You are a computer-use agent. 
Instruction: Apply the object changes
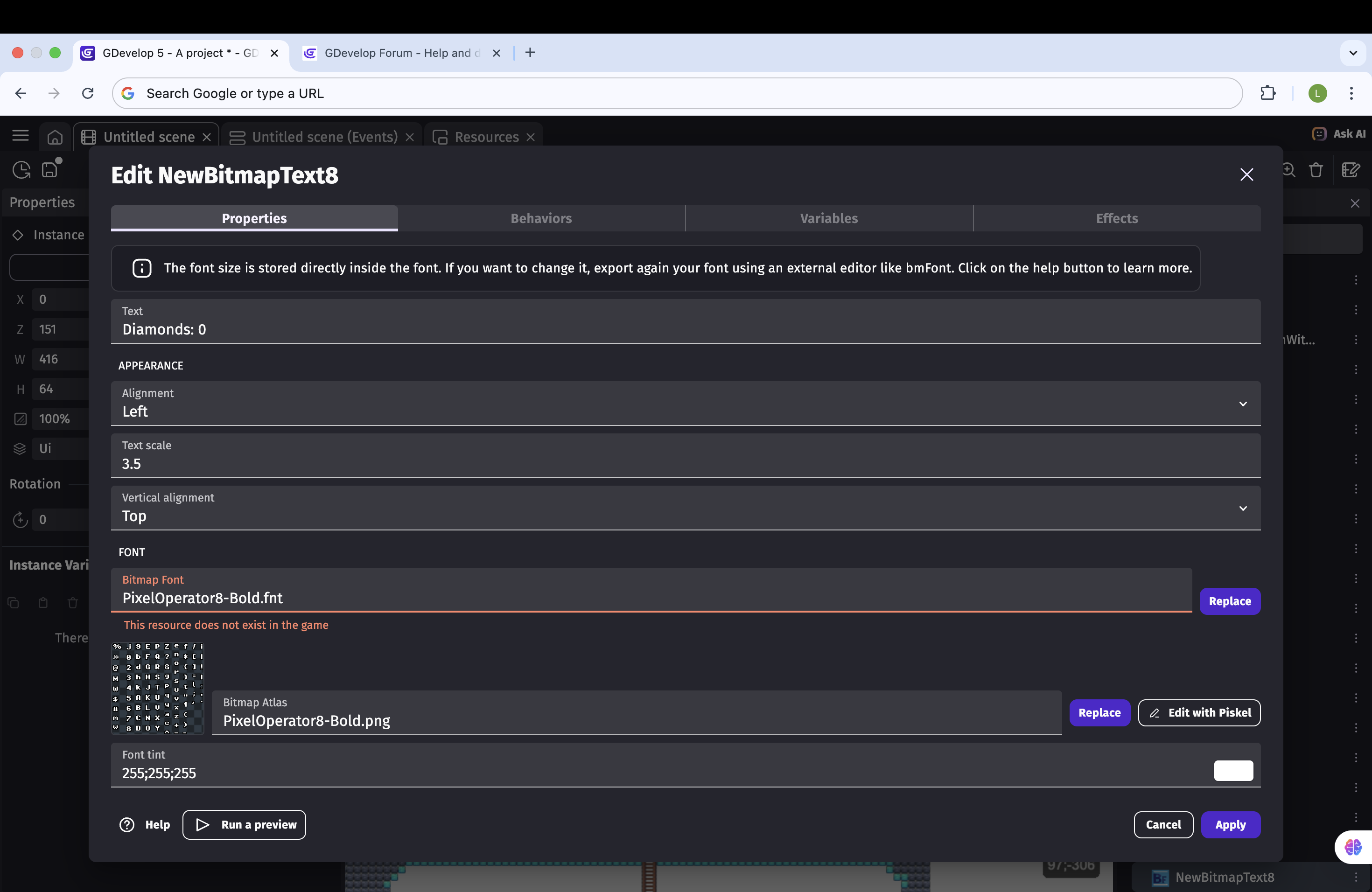(1230, 824)
